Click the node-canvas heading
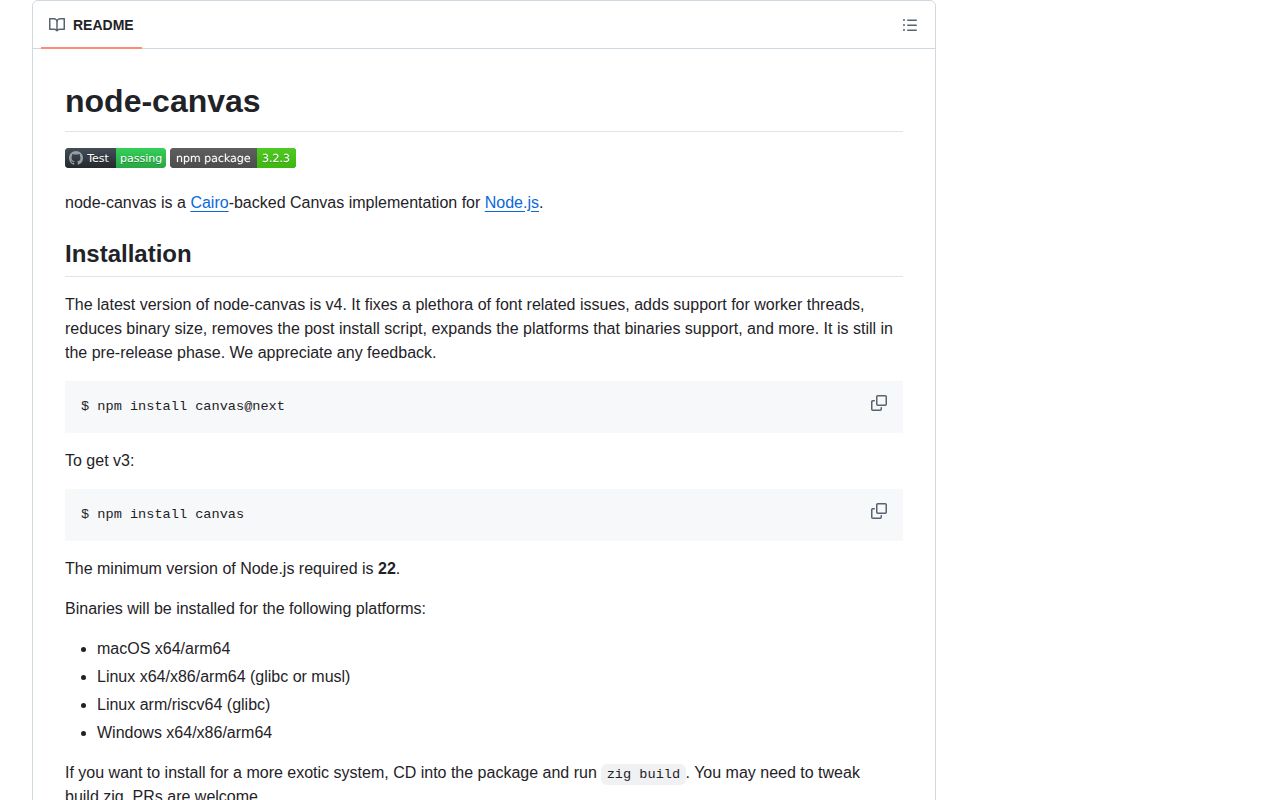 coord(163,101)
